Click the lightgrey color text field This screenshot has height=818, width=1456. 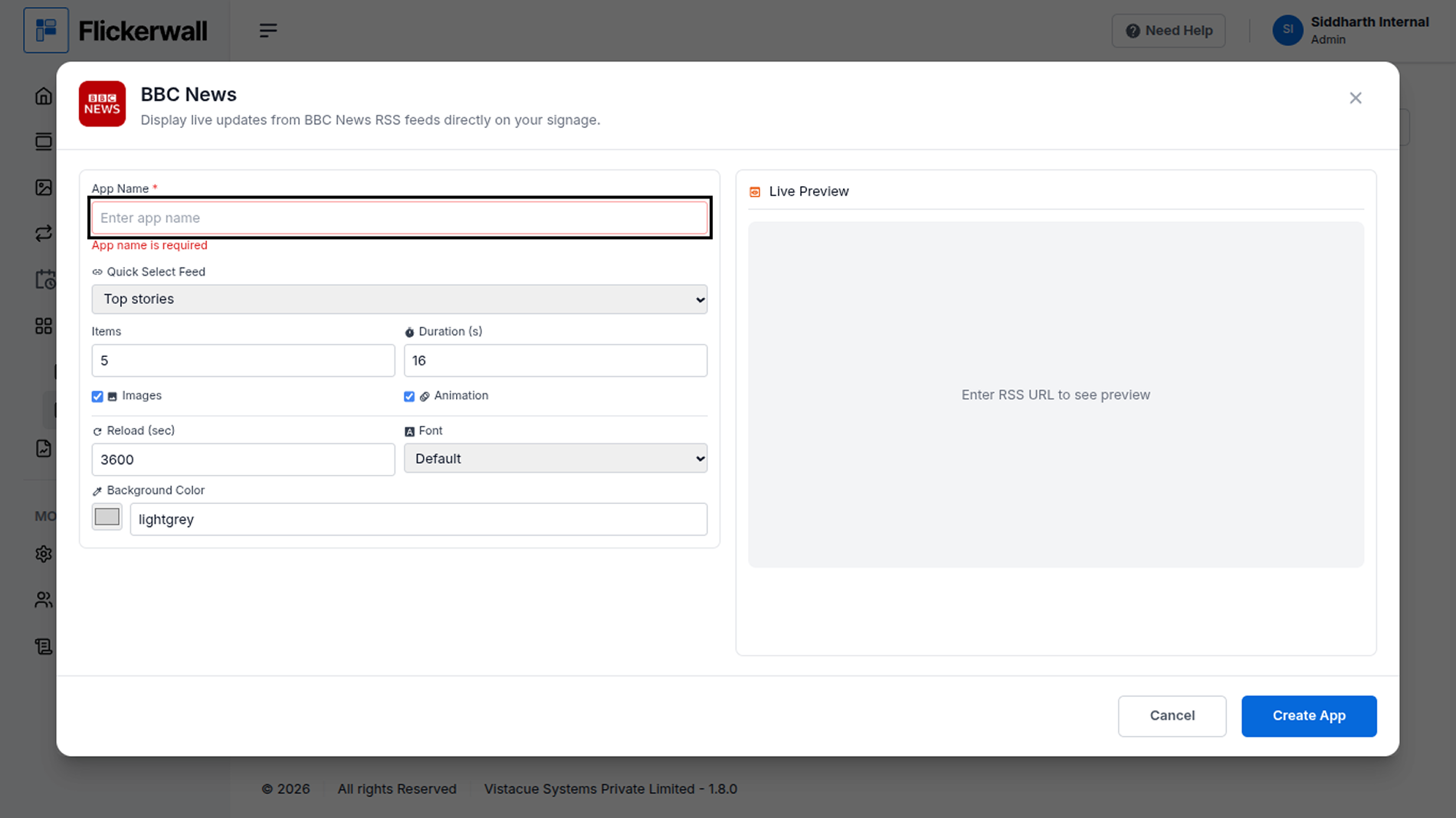(x=418, y=519)
